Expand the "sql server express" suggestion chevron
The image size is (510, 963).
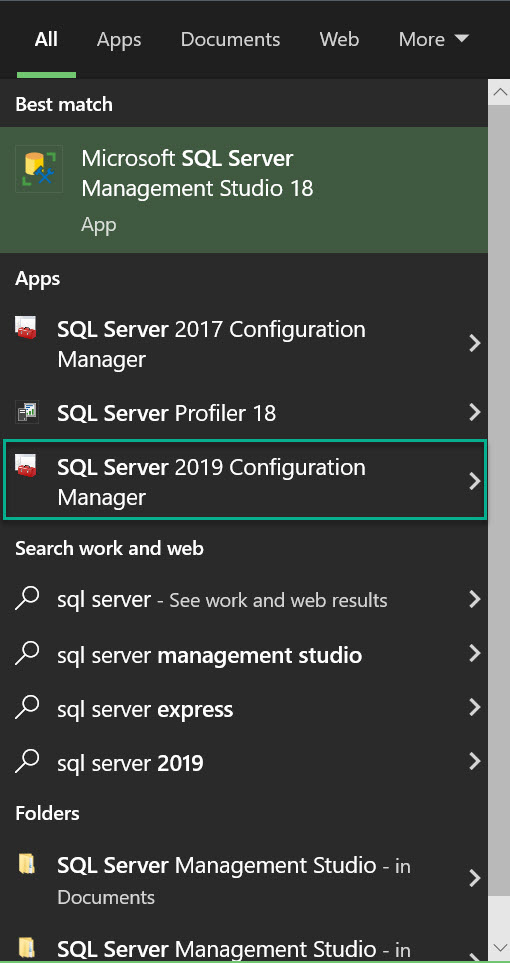[x=474, y=708]
